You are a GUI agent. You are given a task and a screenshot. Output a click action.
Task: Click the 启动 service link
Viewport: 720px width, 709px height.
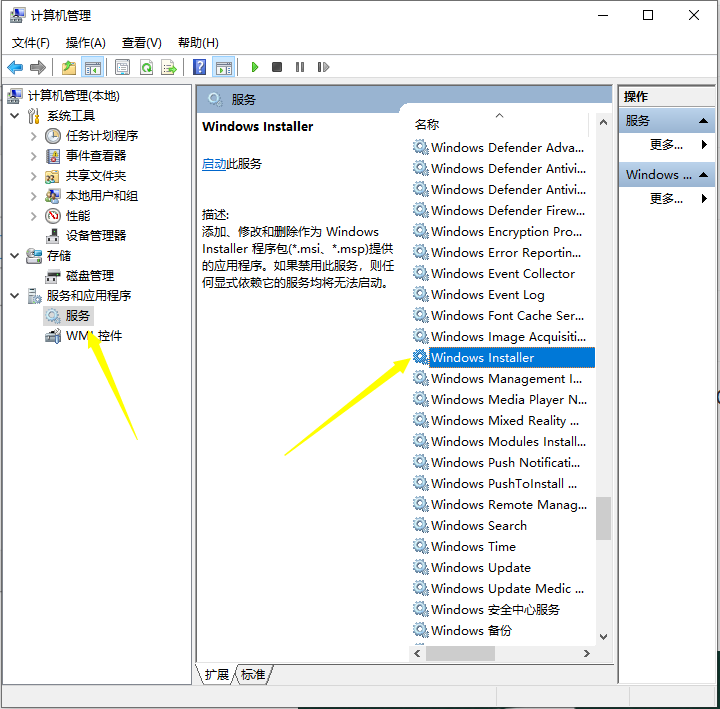pos(214,164)
